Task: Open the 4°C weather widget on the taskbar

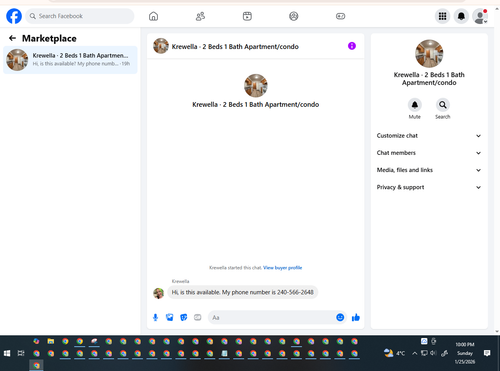Action: [x=394, y=353]
